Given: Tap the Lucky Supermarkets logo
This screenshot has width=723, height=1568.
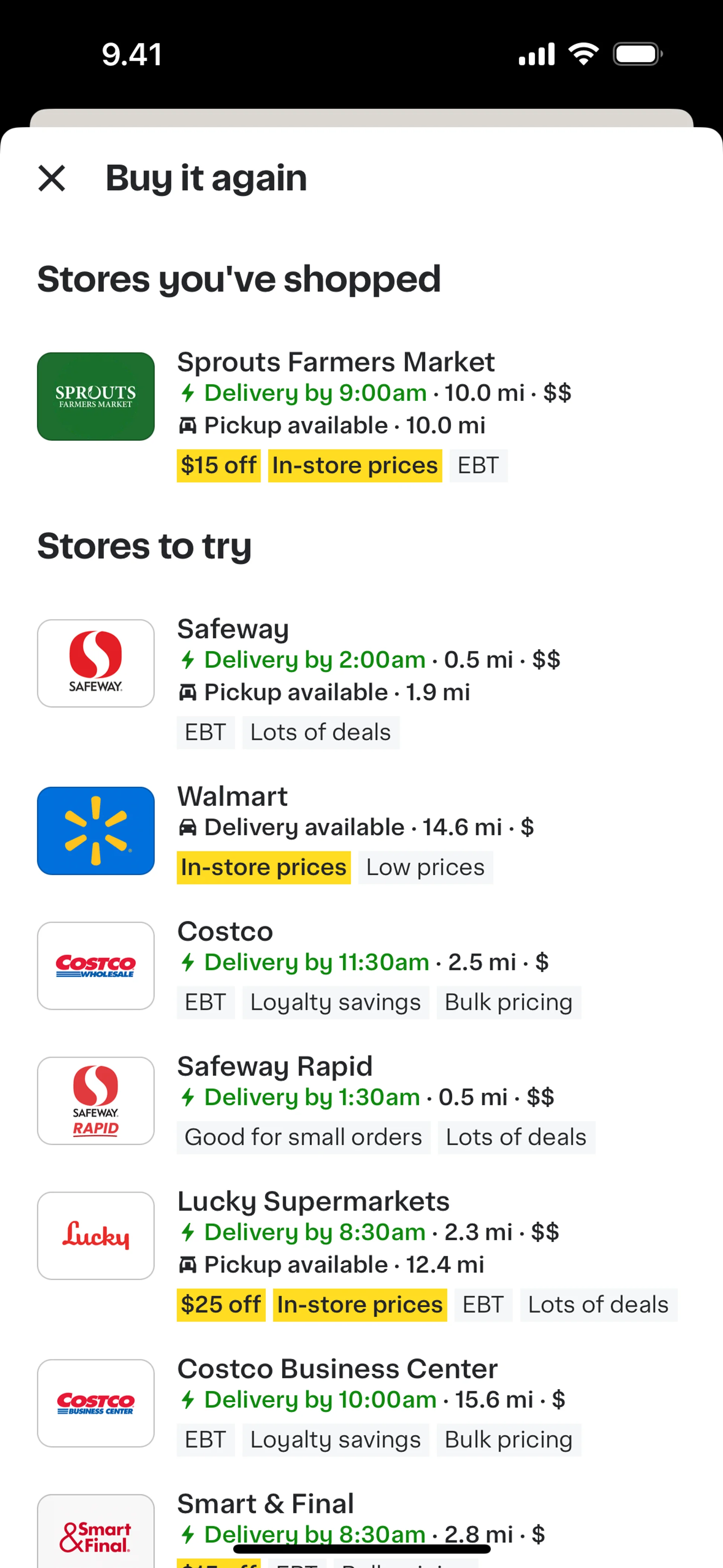Looking at the screenshot, I should (96, 1235).
